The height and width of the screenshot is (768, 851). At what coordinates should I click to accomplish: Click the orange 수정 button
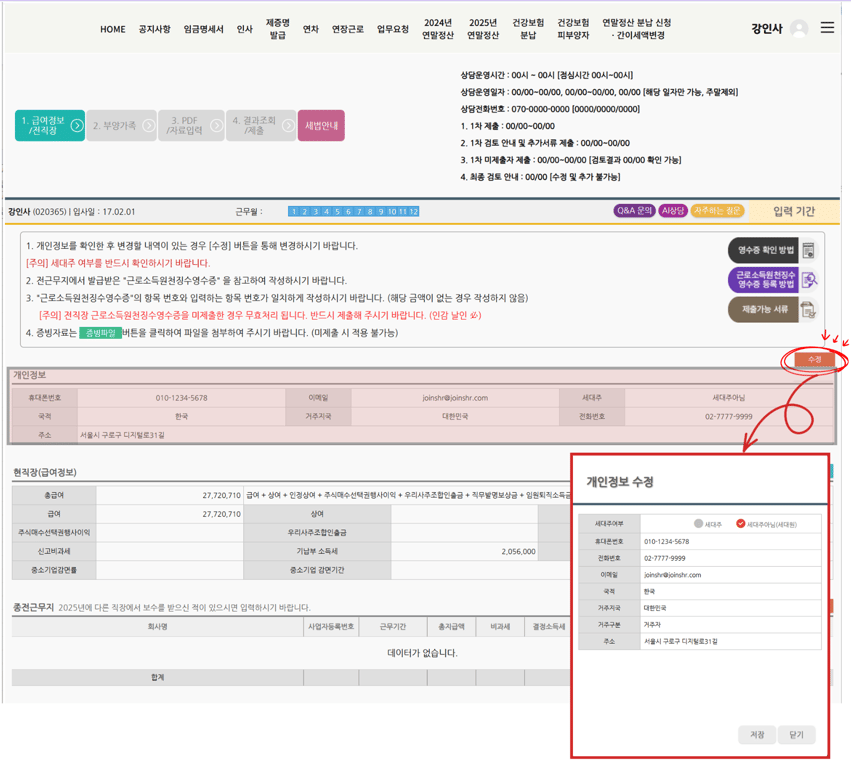[x=815, y=359]
